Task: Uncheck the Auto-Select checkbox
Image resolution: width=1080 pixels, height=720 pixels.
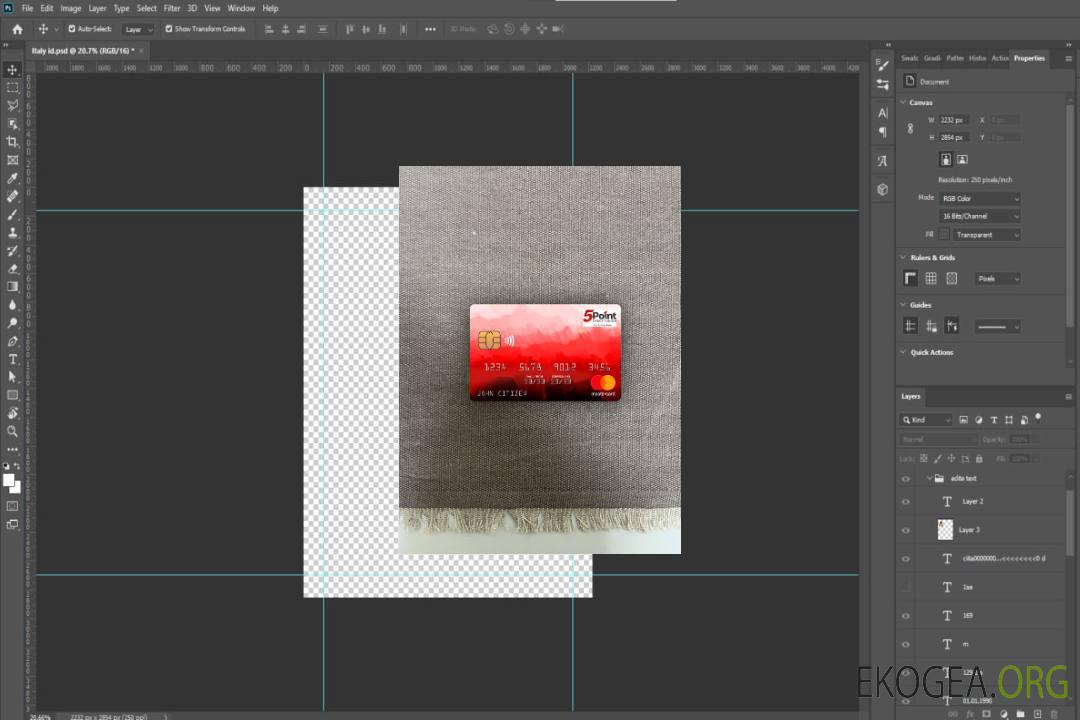Action: click(72, 29)
